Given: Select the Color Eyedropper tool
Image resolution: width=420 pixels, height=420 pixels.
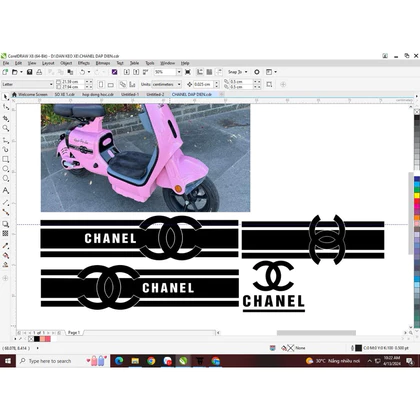Looking at the screenshot, I should [6, 246].
